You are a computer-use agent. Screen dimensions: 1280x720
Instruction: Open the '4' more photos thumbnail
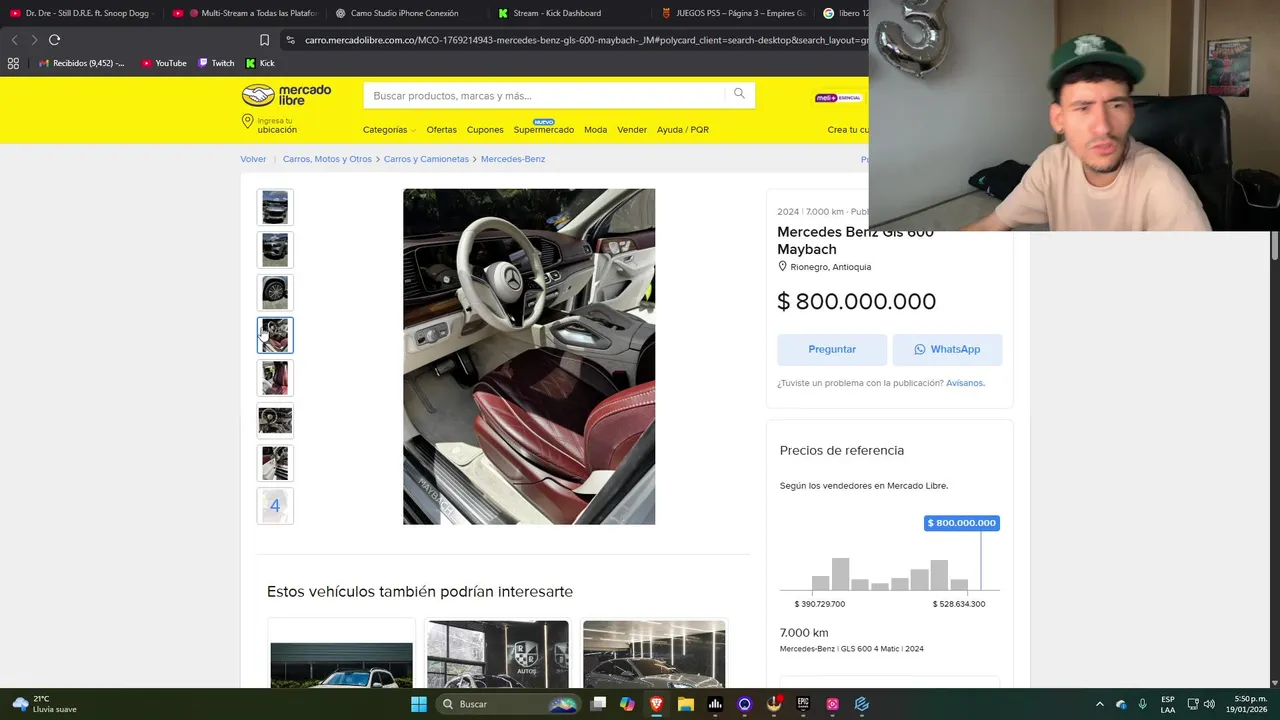pos(275,506)
